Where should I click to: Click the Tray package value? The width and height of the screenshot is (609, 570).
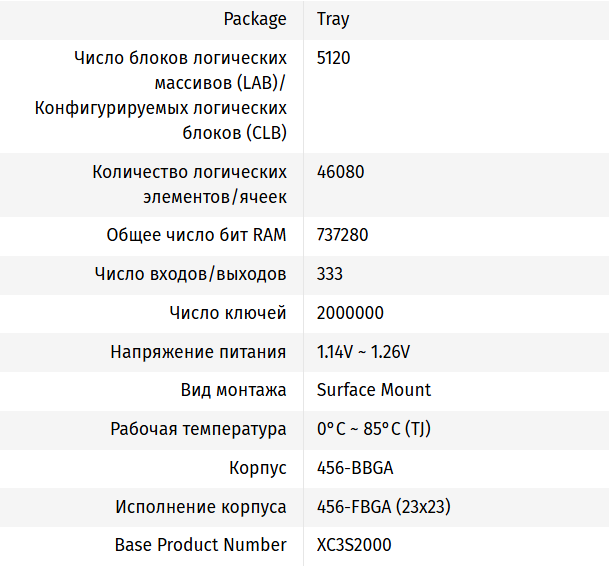click(333, 19)
